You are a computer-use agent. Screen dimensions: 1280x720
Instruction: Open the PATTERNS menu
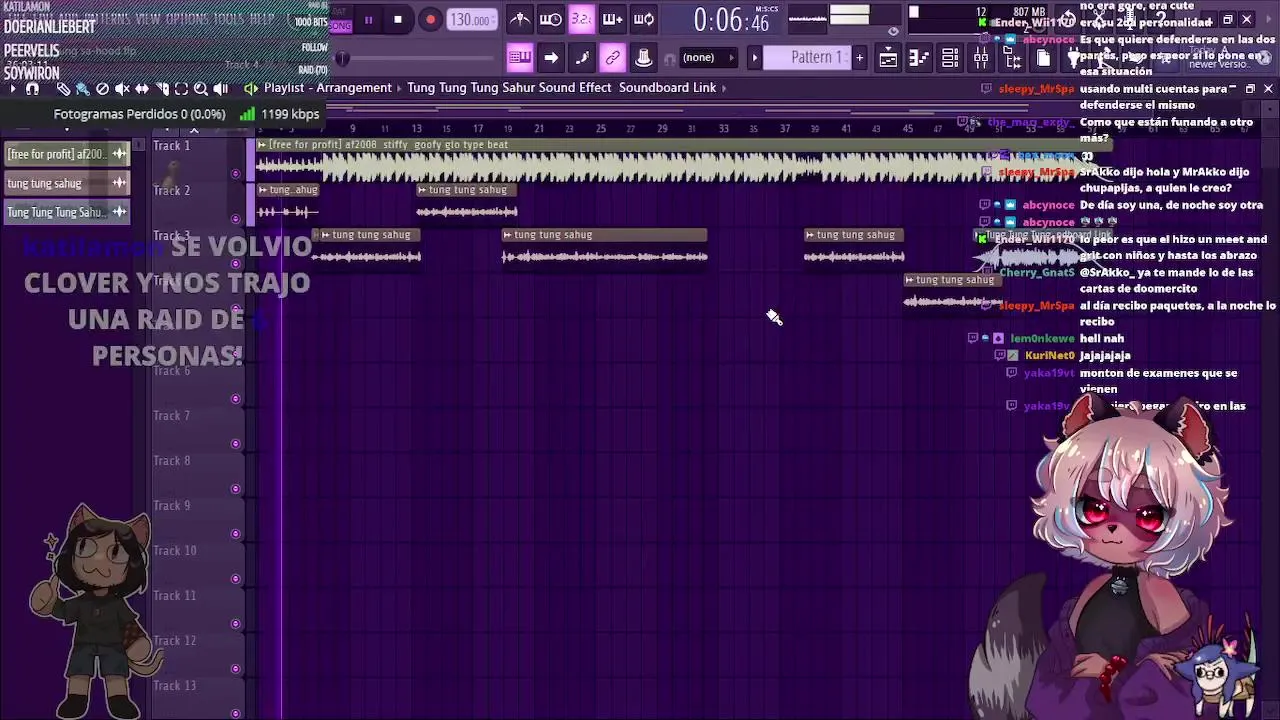[105, 19]
